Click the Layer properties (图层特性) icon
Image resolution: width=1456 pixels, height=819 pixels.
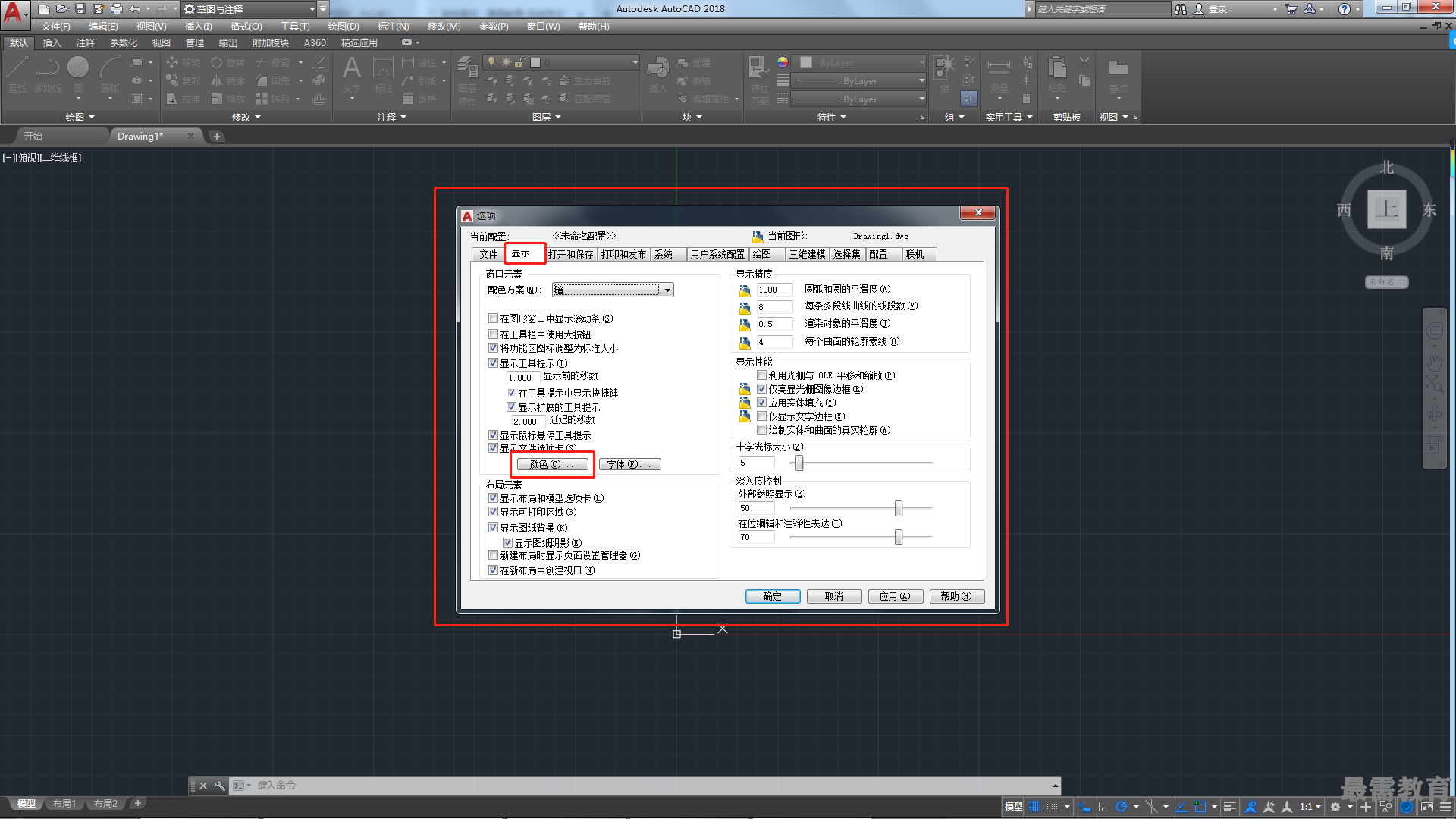pyautogui.click(x=467, y=80)
